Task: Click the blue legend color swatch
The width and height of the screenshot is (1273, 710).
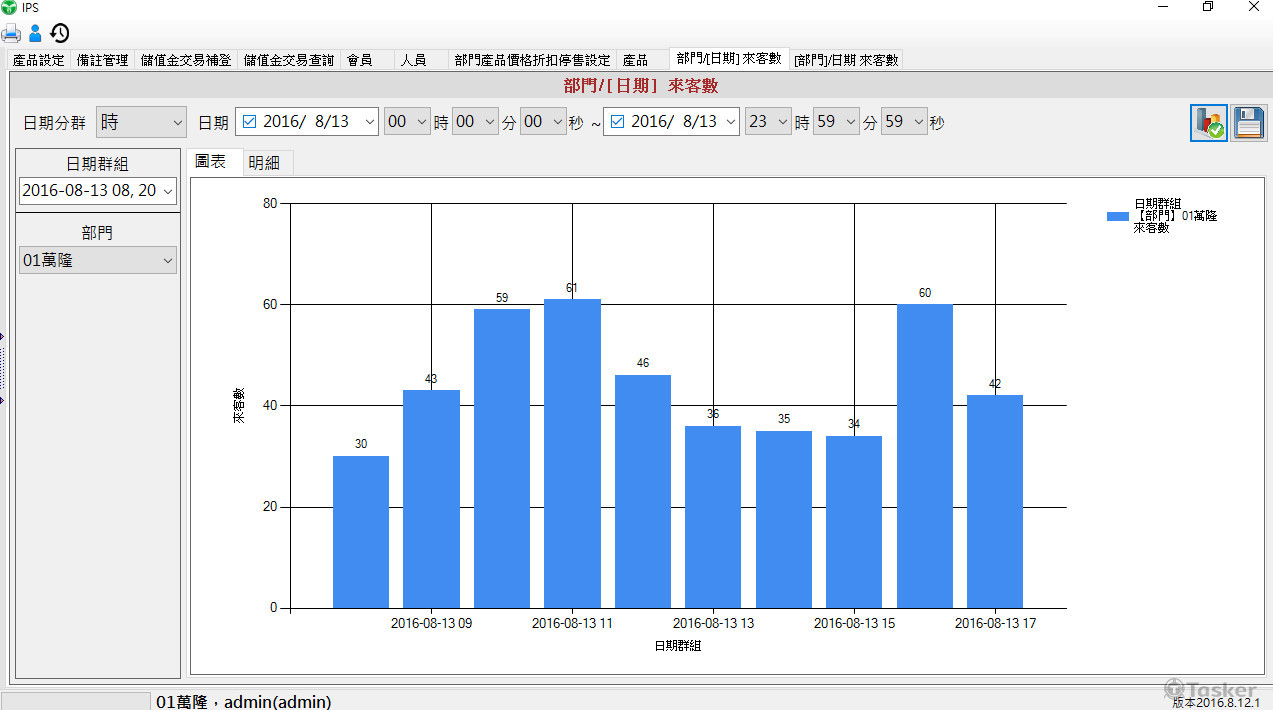Action: point(1117,216)
